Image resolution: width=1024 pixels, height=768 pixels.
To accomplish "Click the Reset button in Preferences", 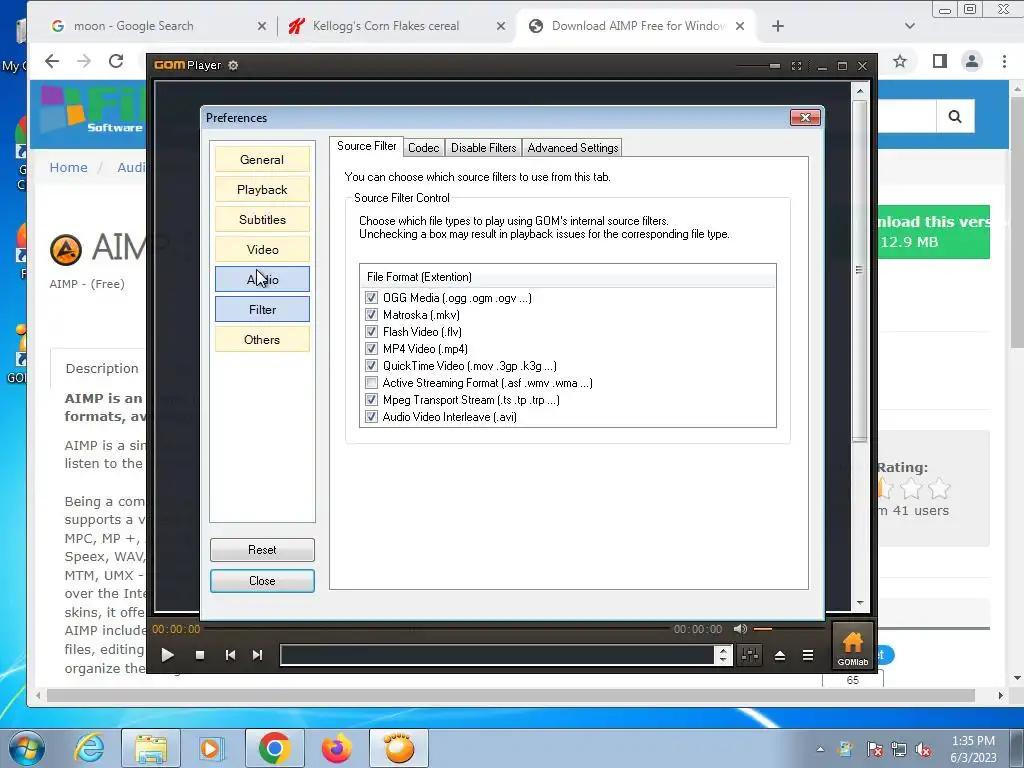I will point(262,550).
